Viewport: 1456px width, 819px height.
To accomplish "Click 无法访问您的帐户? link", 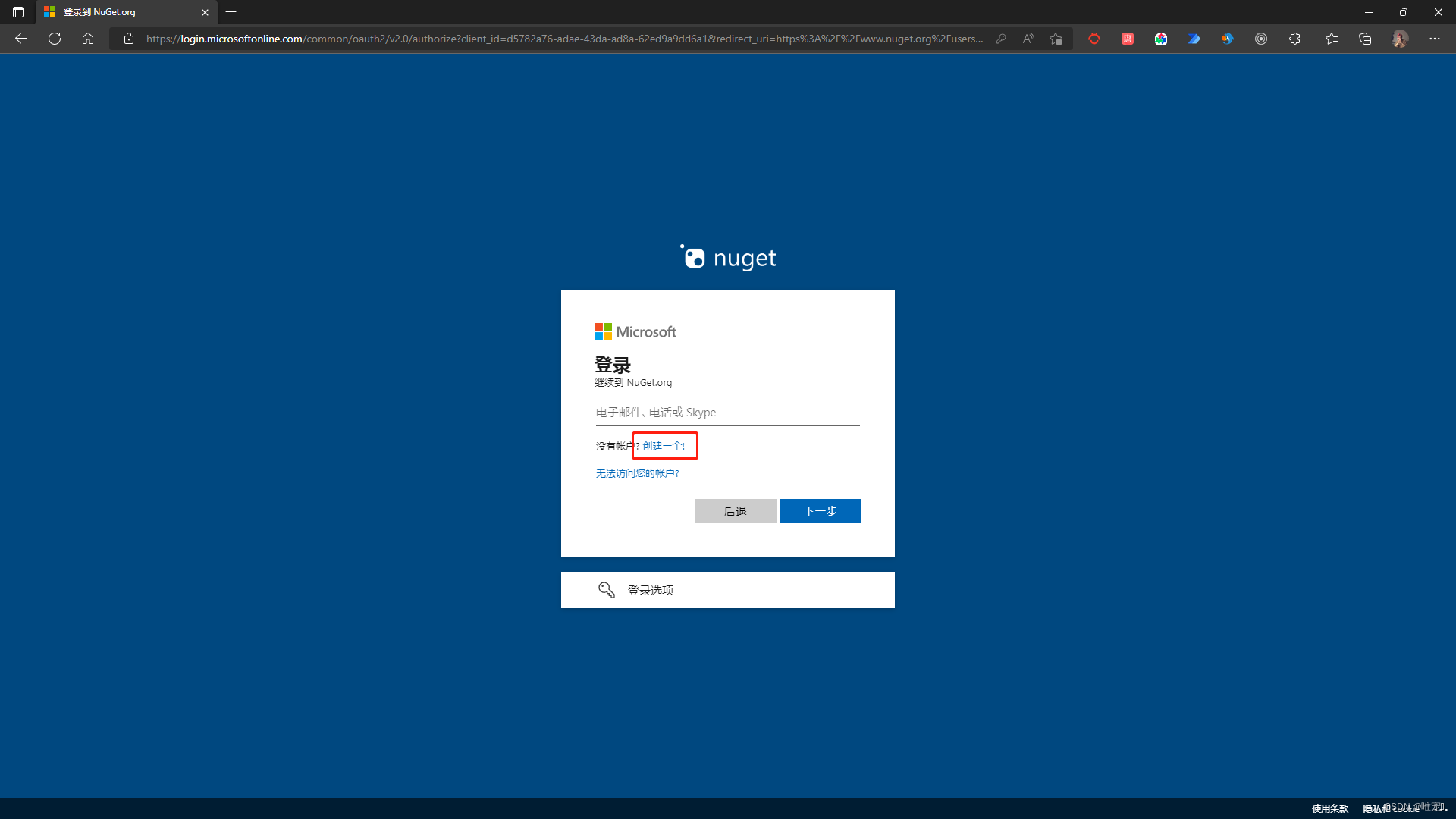I will 637,473.
